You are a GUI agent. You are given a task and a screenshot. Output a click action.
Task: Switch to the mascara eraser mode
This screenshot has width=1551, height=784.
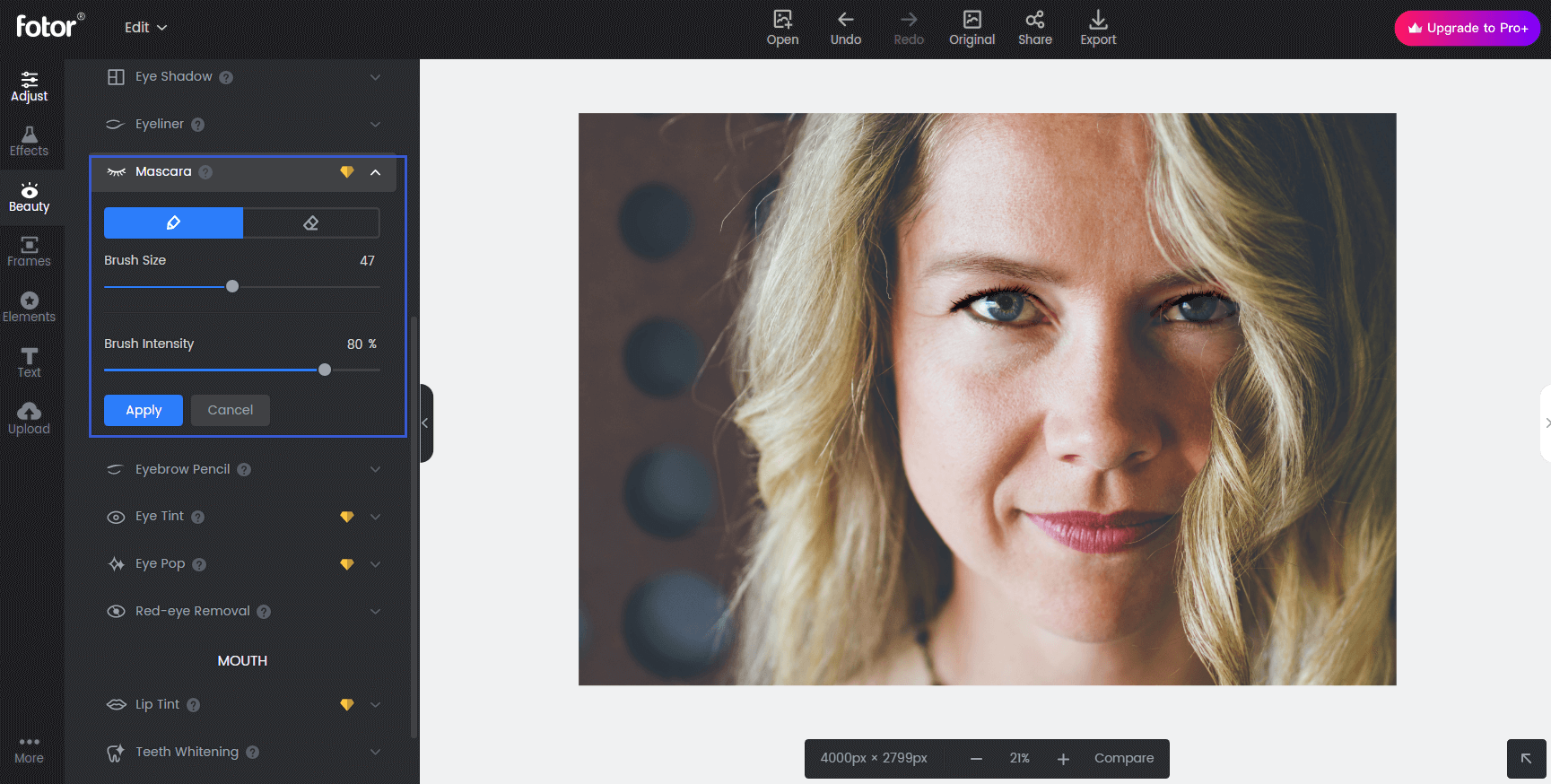(x=311, y=222)
